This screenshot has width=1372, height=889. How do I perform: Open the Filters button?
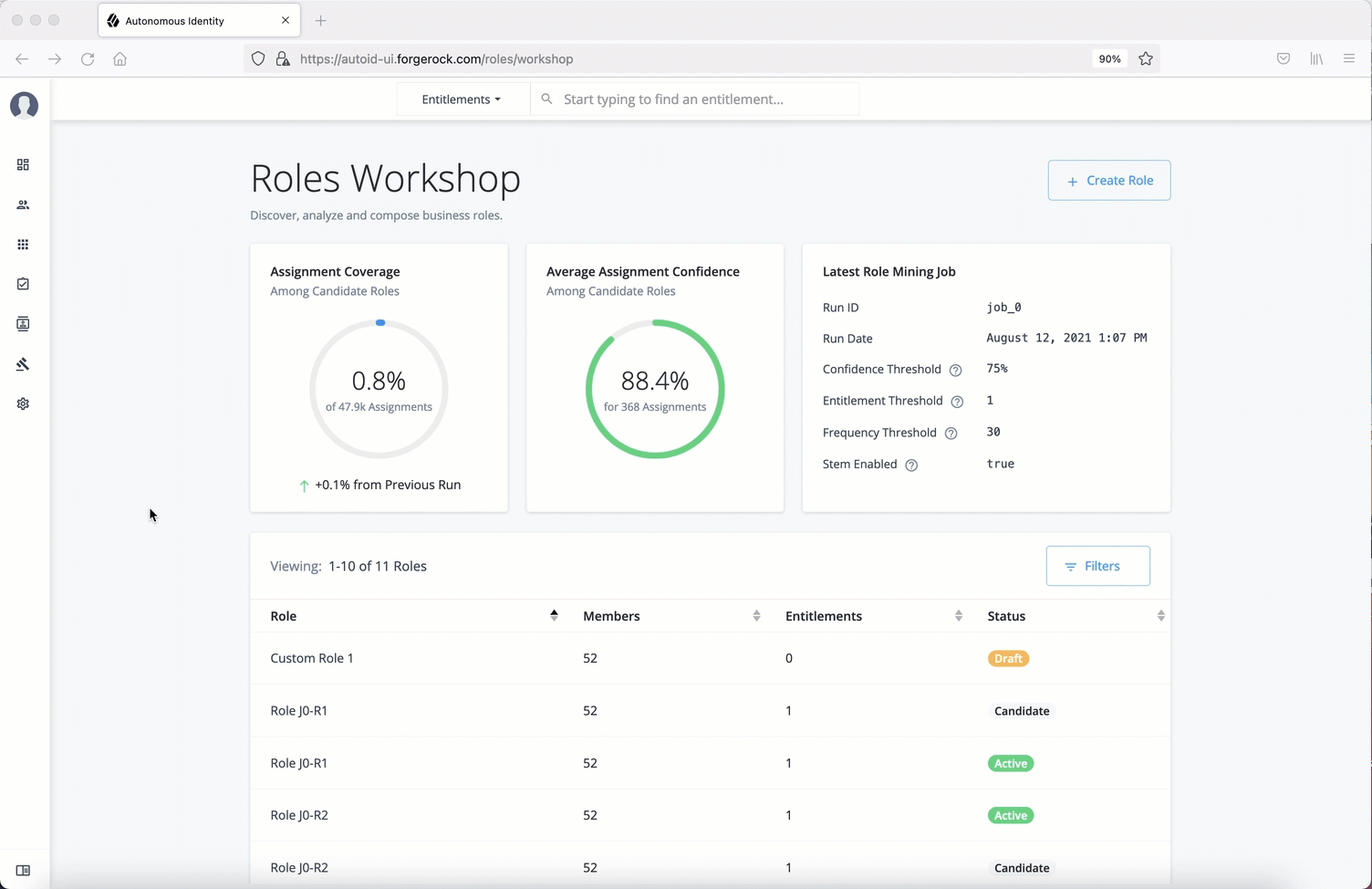[1097, 566]
